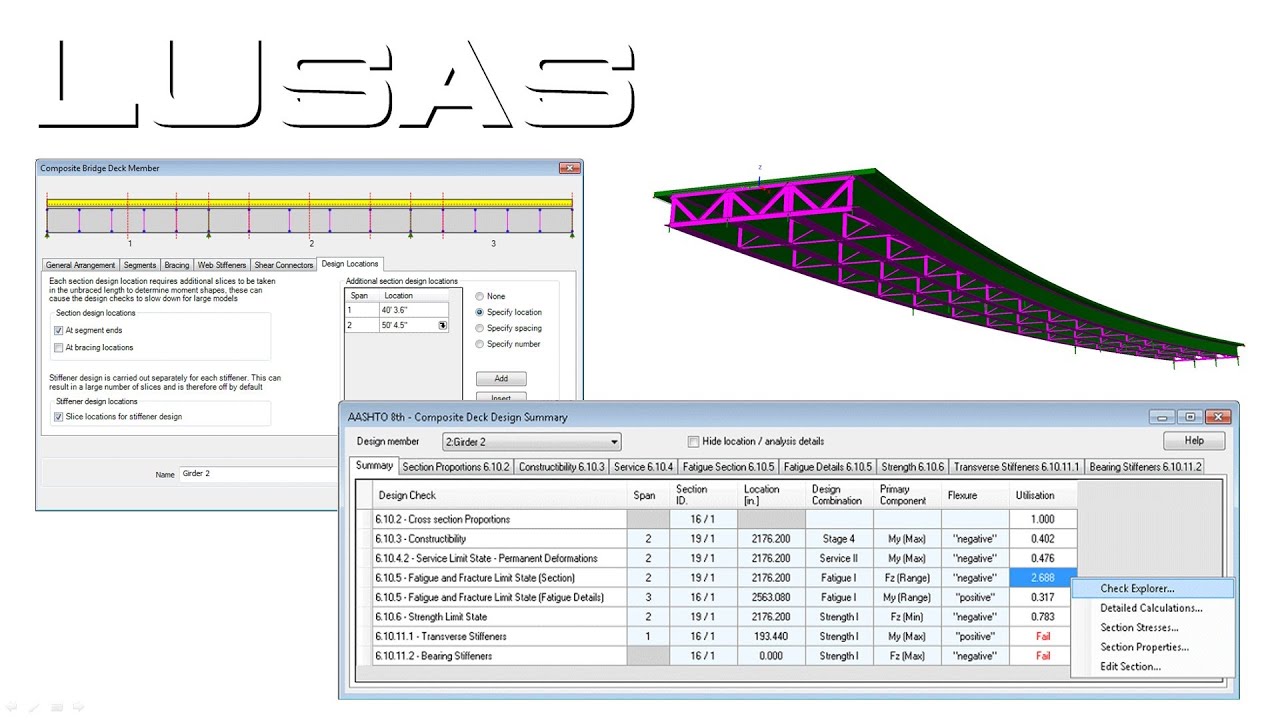Switch to the General Arrangement tab
Image resolution: width=1280 pixels, height=720 pixels.
(81, 265)
